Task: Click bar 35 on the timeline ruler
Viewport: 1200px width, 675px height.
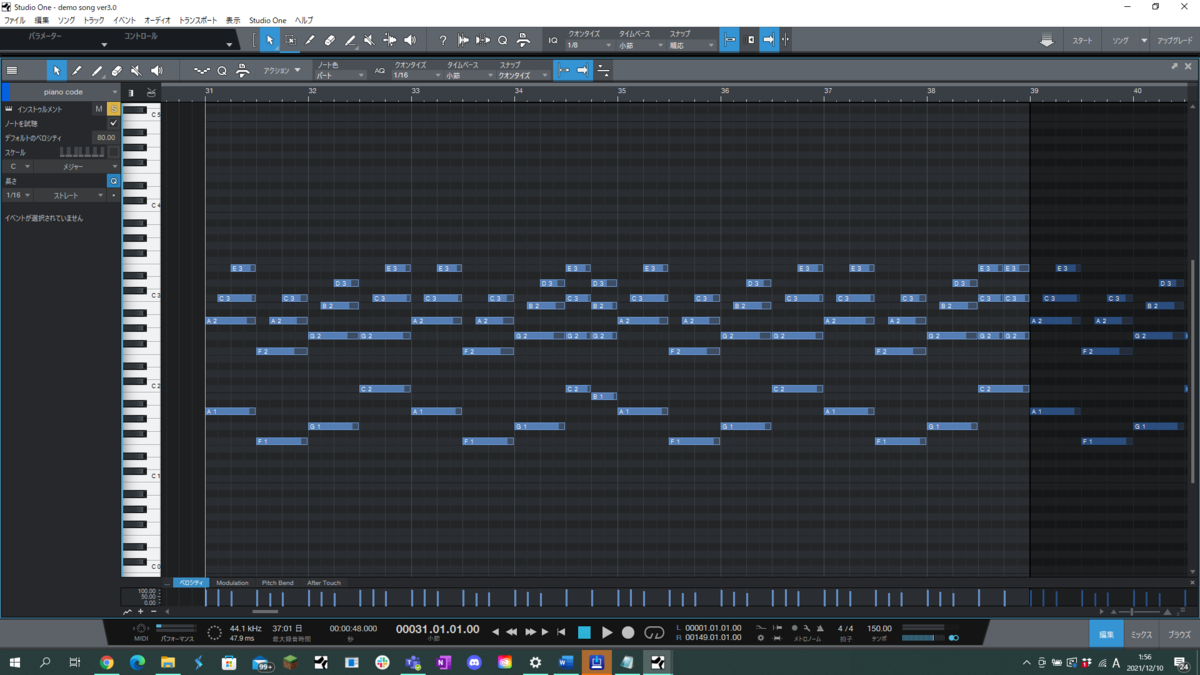Action: pos(621,92)
